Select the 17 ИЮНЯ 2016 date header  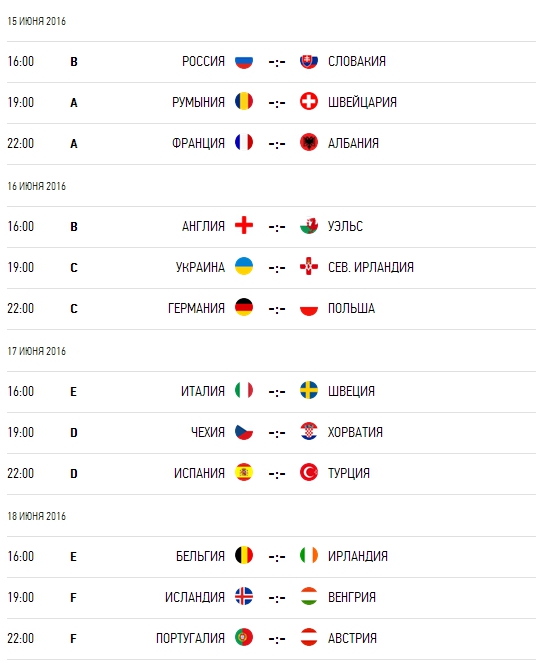(x=37, y=351)
